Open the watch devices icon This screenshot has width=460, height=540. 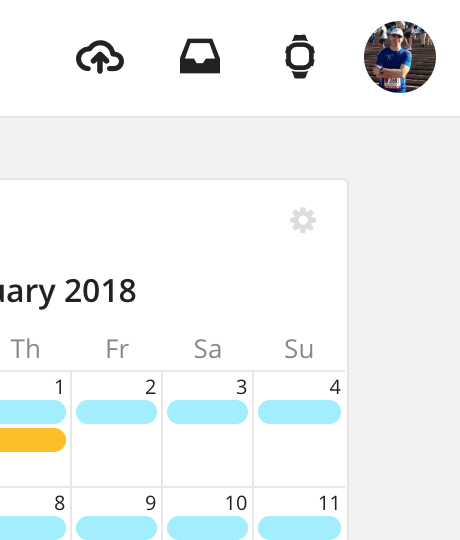pyautogui.click(x=300, y=56)
